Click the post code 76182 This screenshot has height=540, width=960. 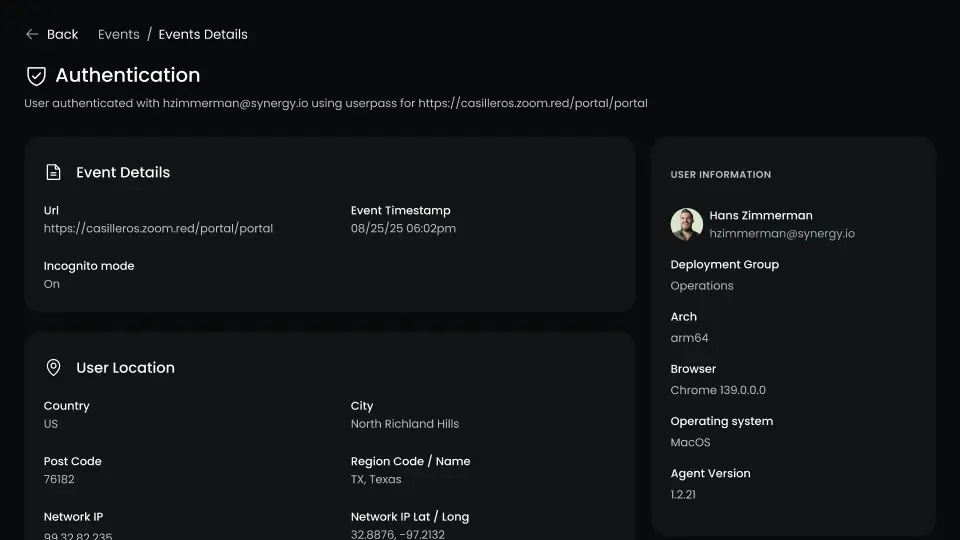pos(59,479)
